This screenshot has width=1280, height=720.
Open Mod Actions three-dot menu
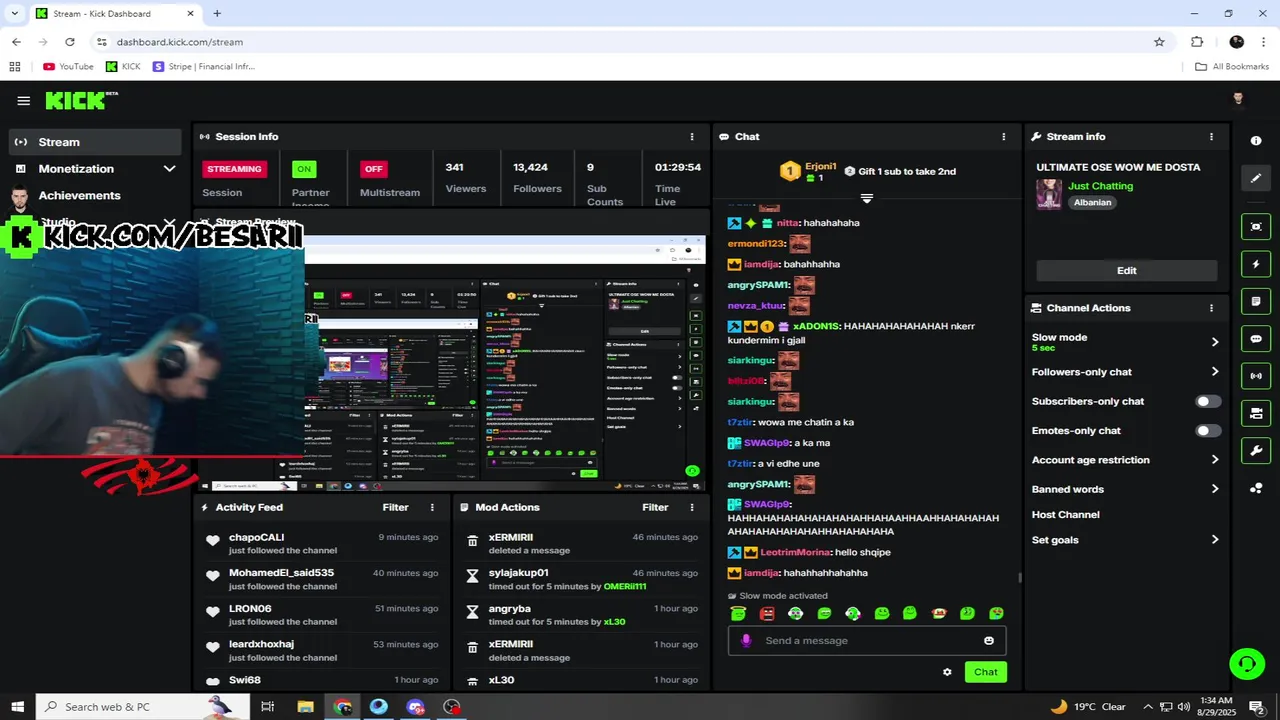point(692,508)
